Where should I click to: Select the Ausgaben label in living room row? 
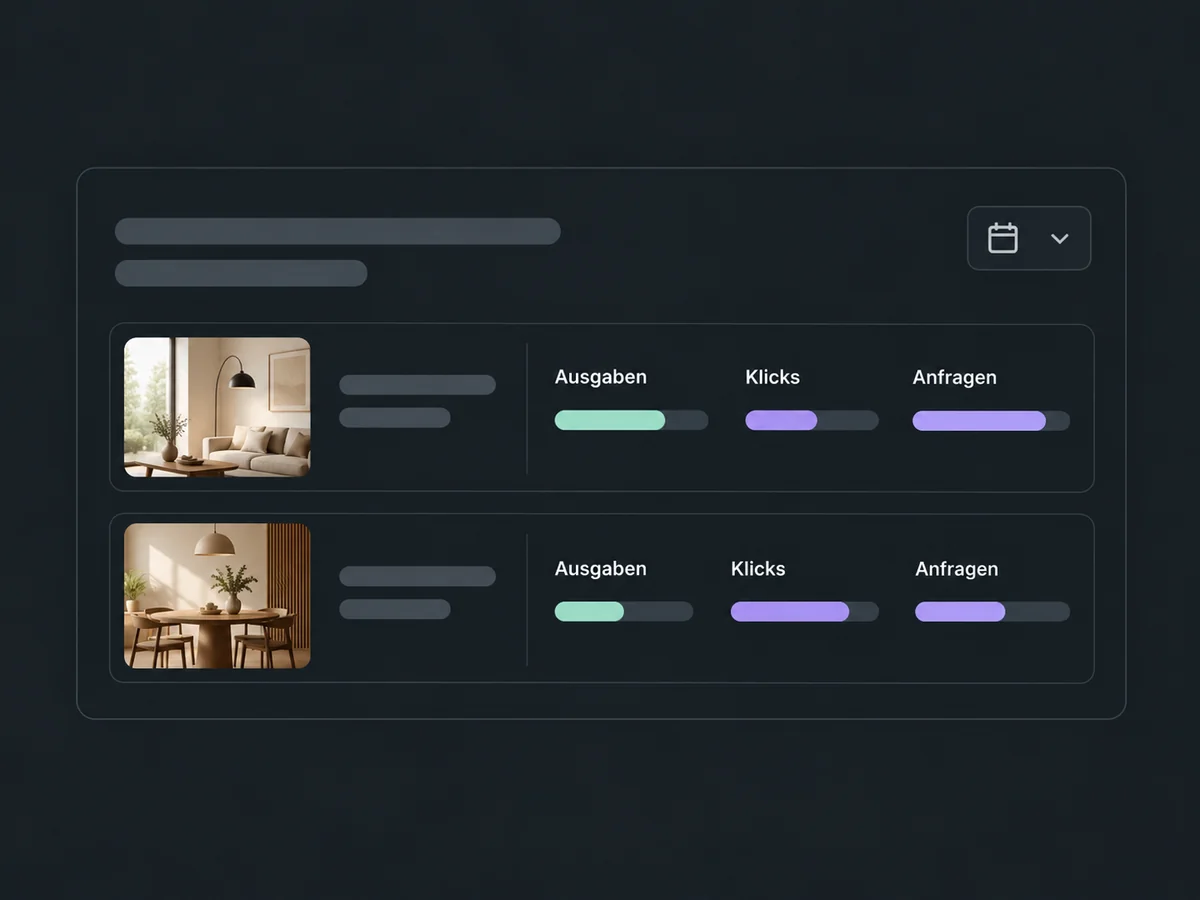pos(601,377)
